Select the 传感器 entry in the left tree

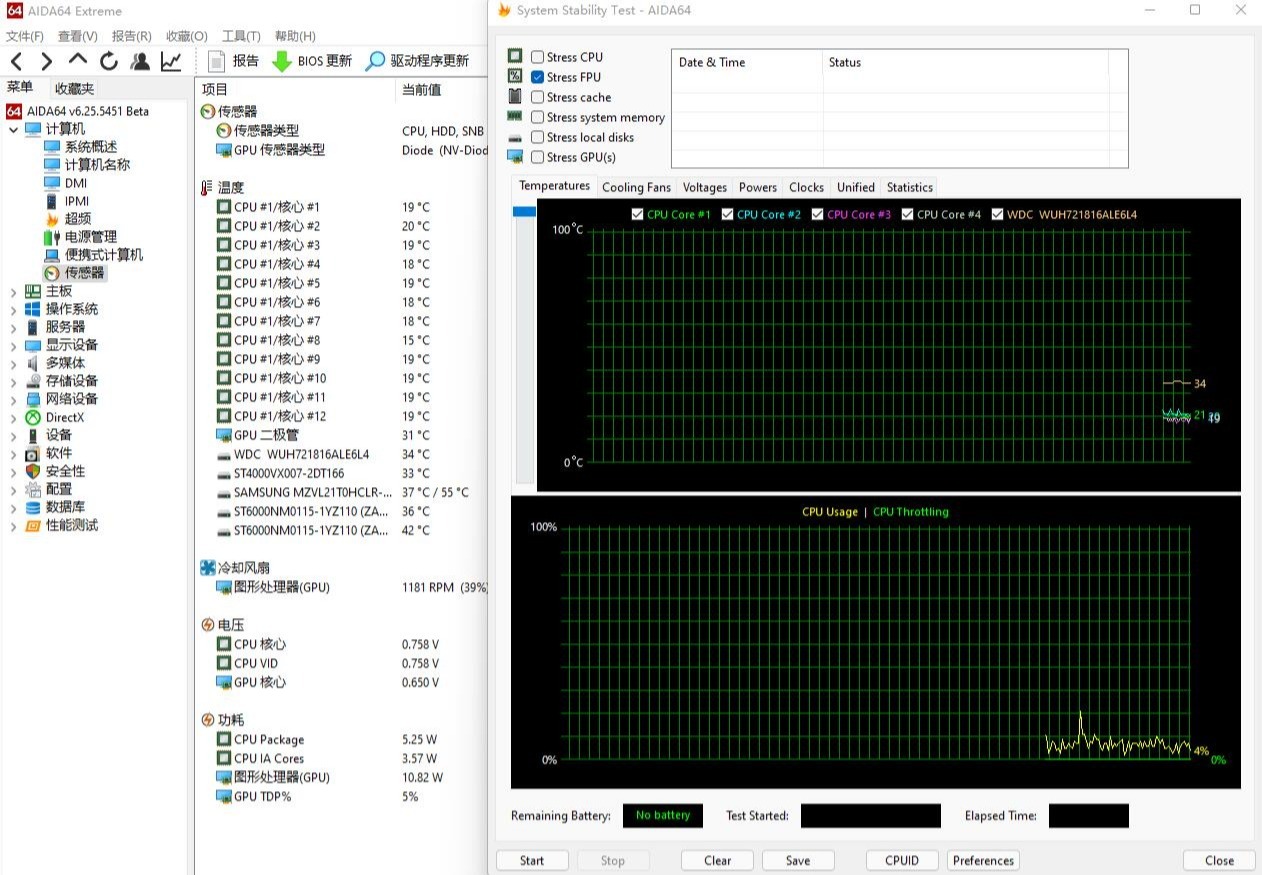coord(84,273)
